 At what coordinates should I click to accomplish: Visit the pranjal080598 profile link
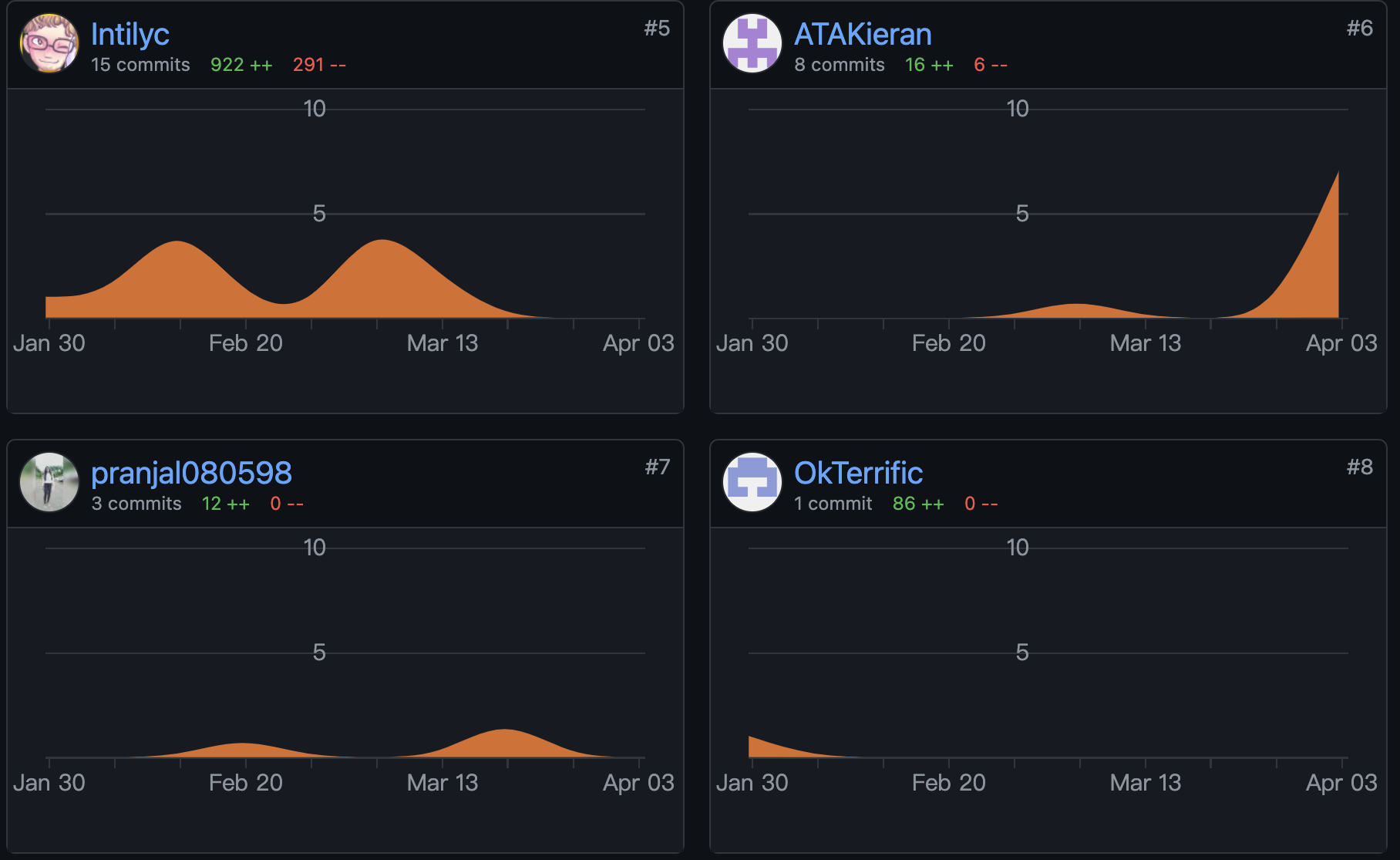coord(191,473)
